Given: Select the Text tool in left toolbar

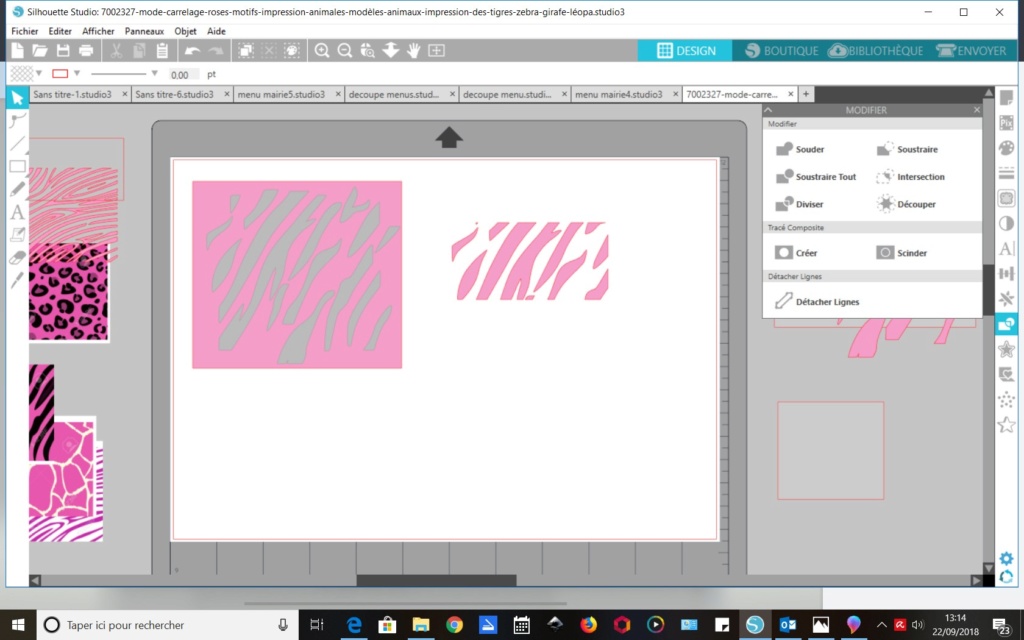Looking at the screenshot, I should pos(18,212).
